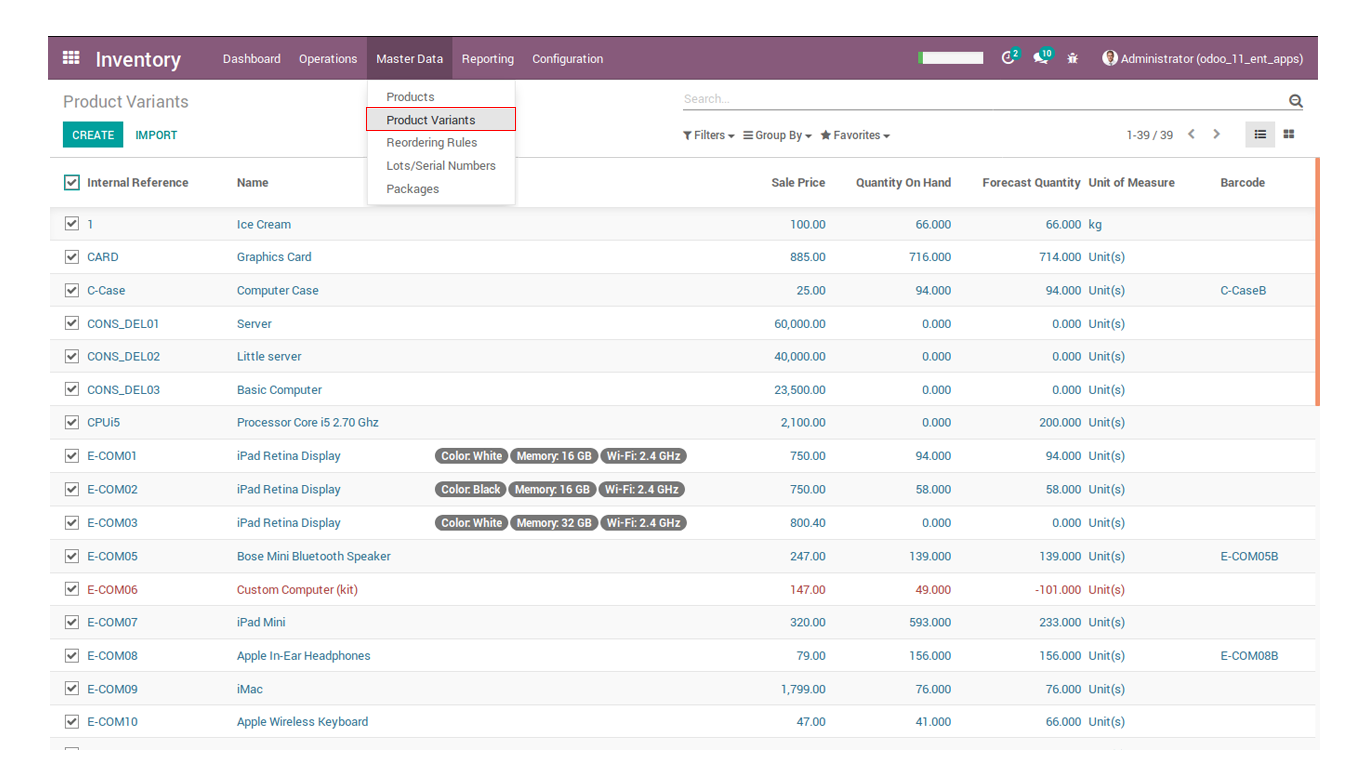Open the conversations chat icon
The image size is (1366, 768).
1041,58
